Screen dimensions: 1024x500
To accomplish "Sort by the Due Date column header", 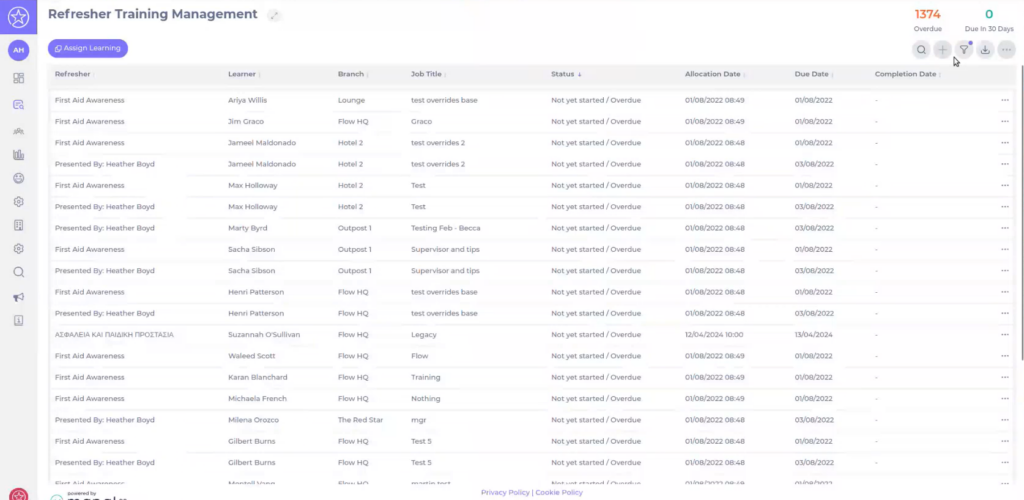I will click(812, 74).
